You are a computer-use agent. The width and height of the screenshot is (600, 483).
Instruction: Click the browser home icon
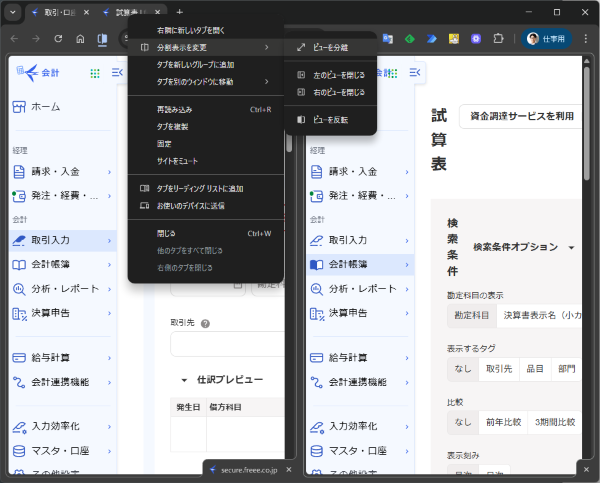click(x=80, y=38)
